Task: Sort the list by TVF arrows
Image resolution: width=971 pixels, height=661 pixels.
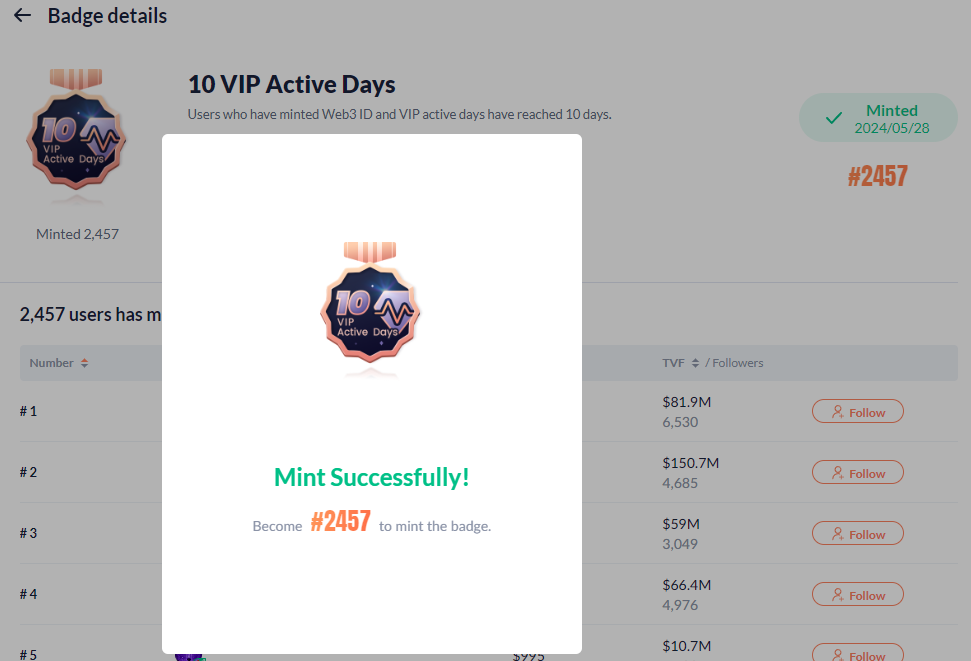Action: 695,363
